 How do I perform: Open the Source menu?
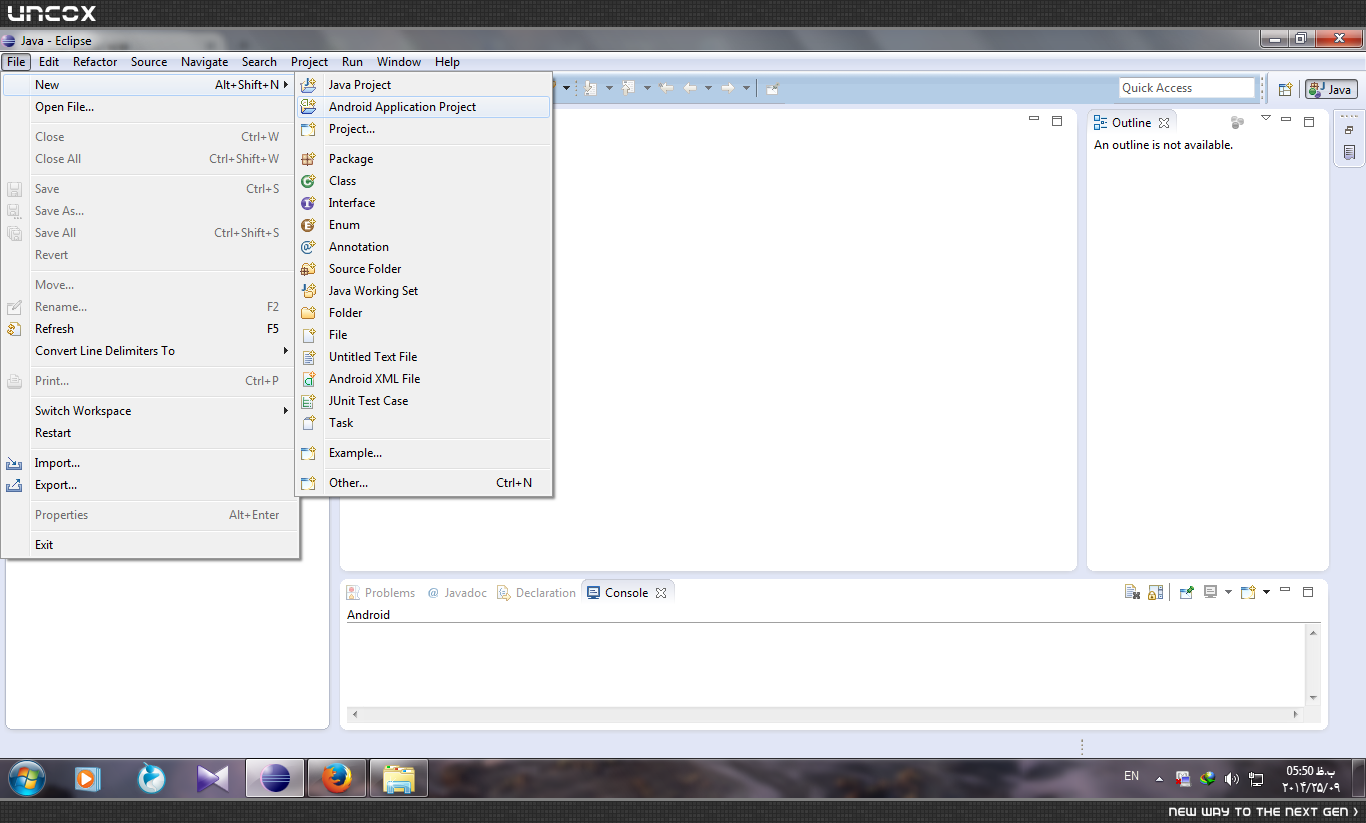pos(149,62)
